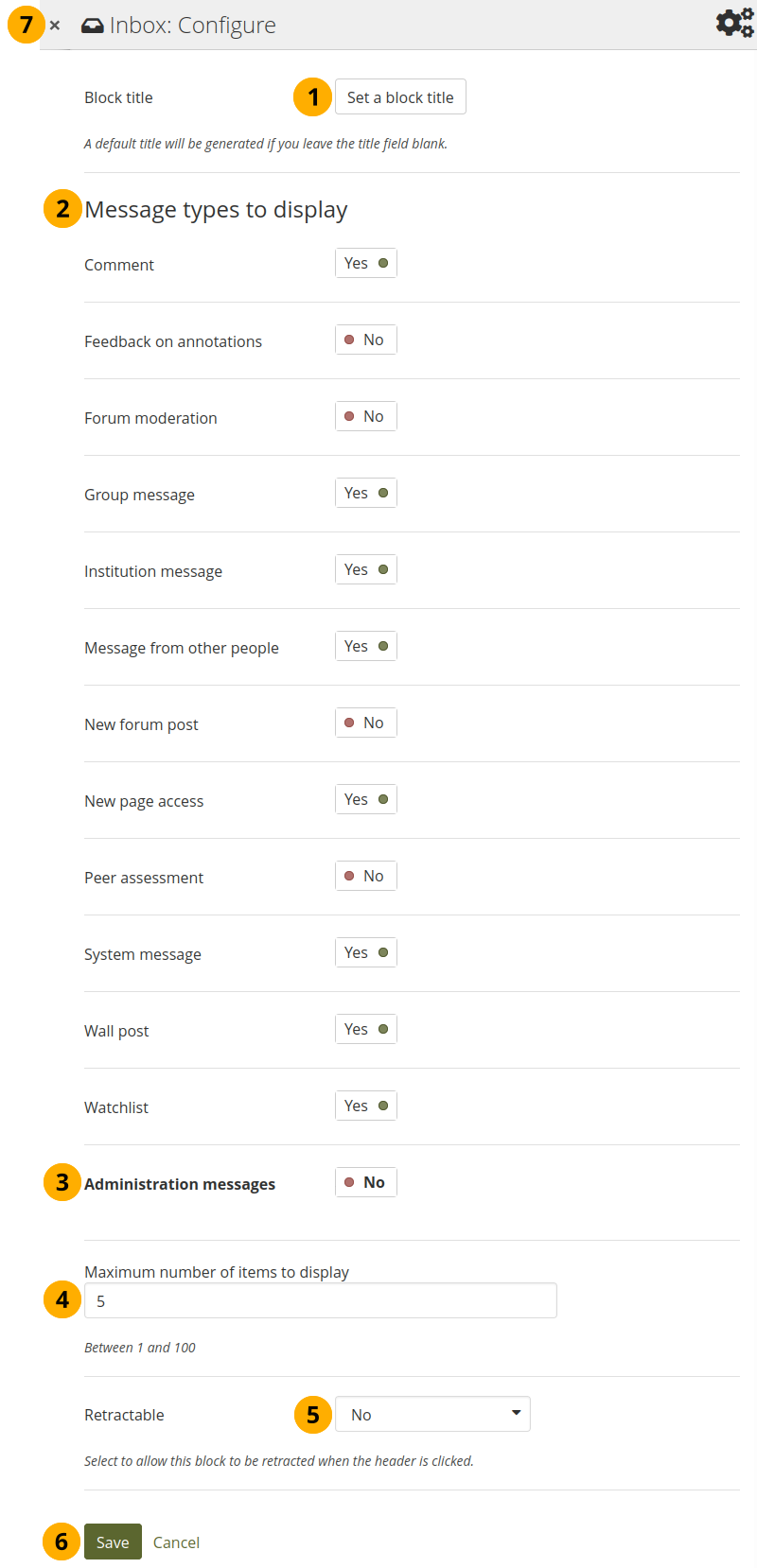Toggle the Comment message type switch

[366, 264]
